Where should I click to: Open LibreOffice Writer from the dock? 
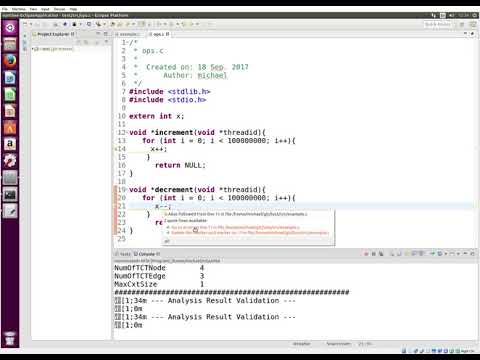pos(10,78)
